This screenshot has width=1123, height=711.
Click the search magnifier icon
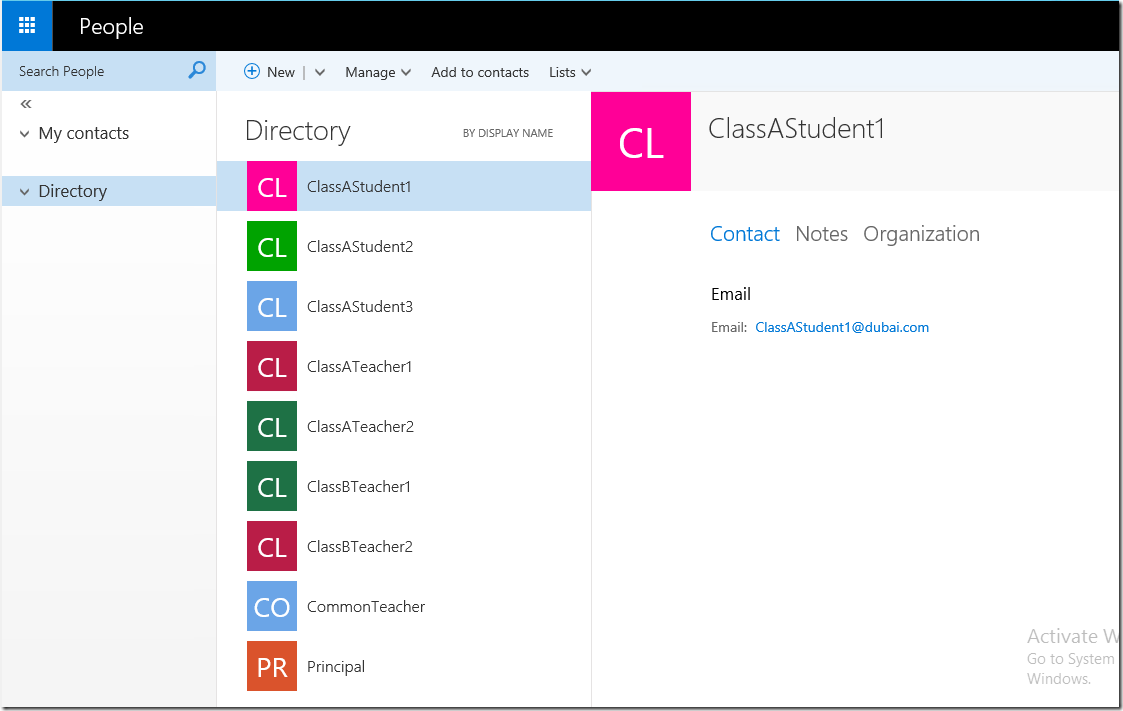[x=197, y=69]
